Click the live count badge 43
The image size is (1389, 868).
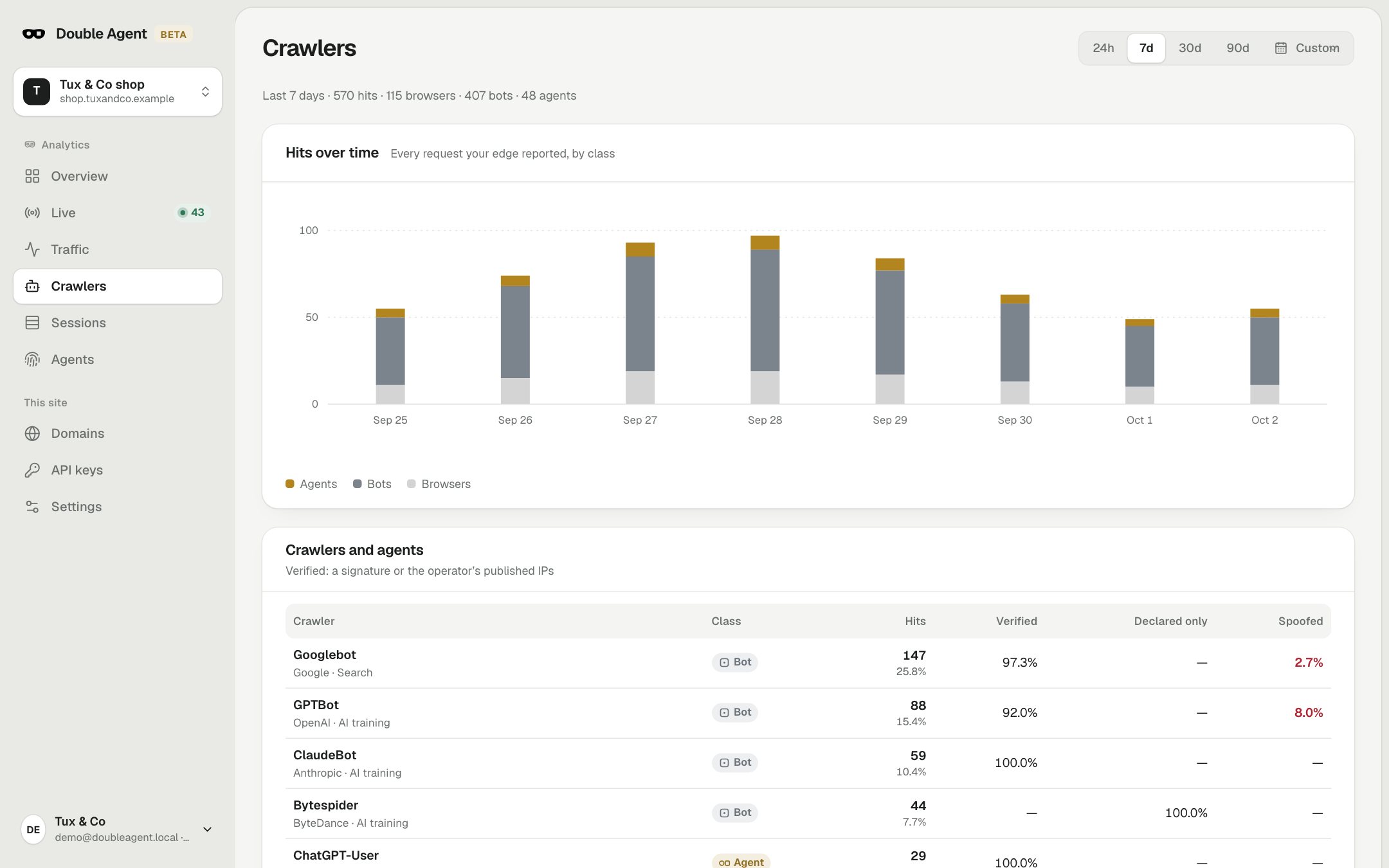[x=192, y=213]
